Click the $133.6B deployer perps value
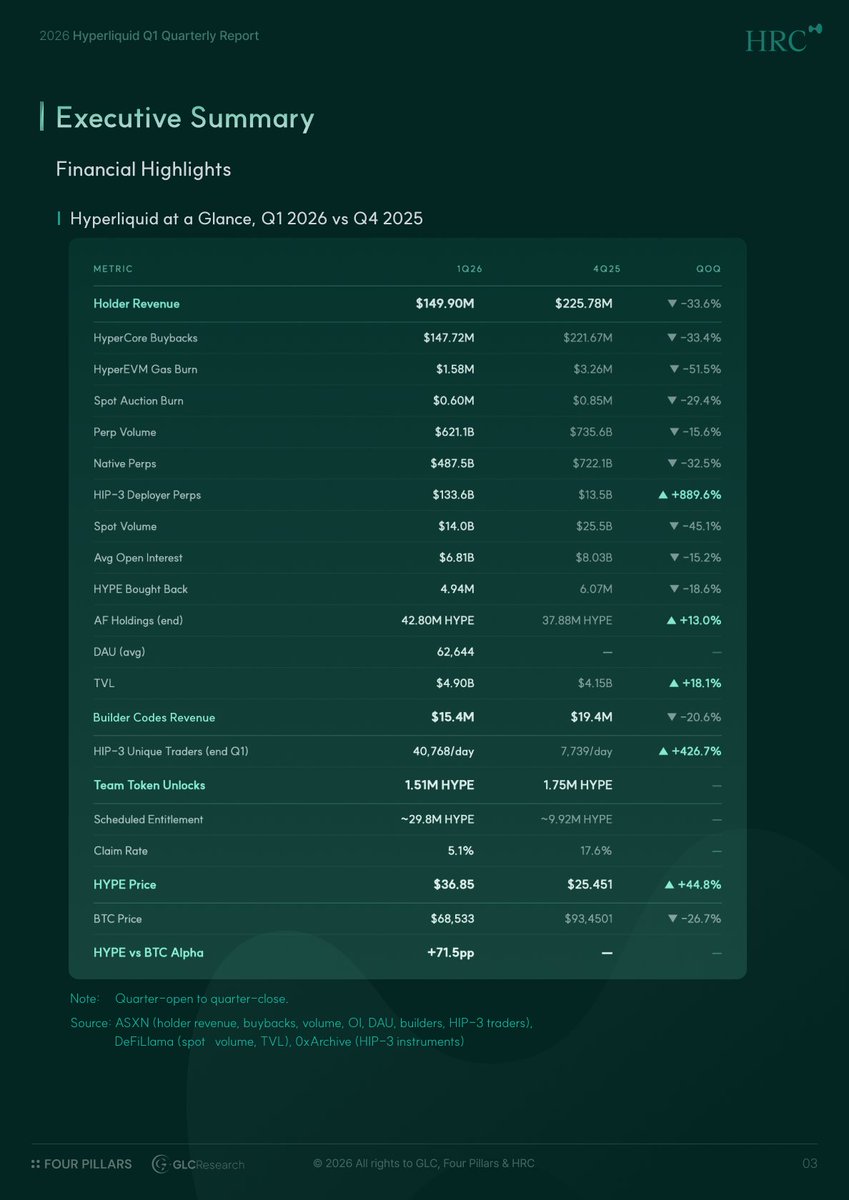 coord(453,495)
